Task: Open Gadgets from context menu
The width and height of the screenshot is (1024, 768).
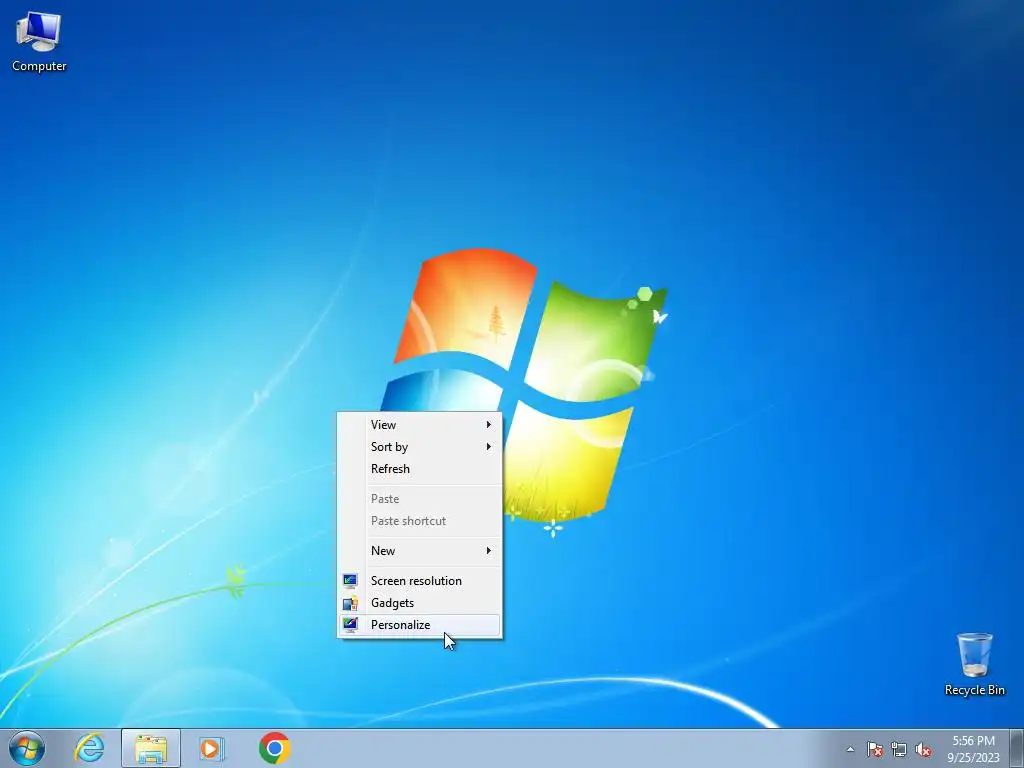Action: coord(419,603)
